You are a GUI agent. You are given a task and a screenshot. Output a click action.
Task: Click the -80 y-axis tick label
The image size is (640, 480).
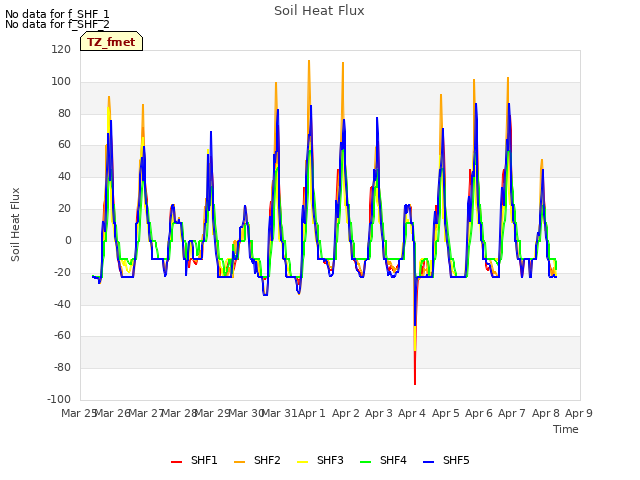click(62, 367)
